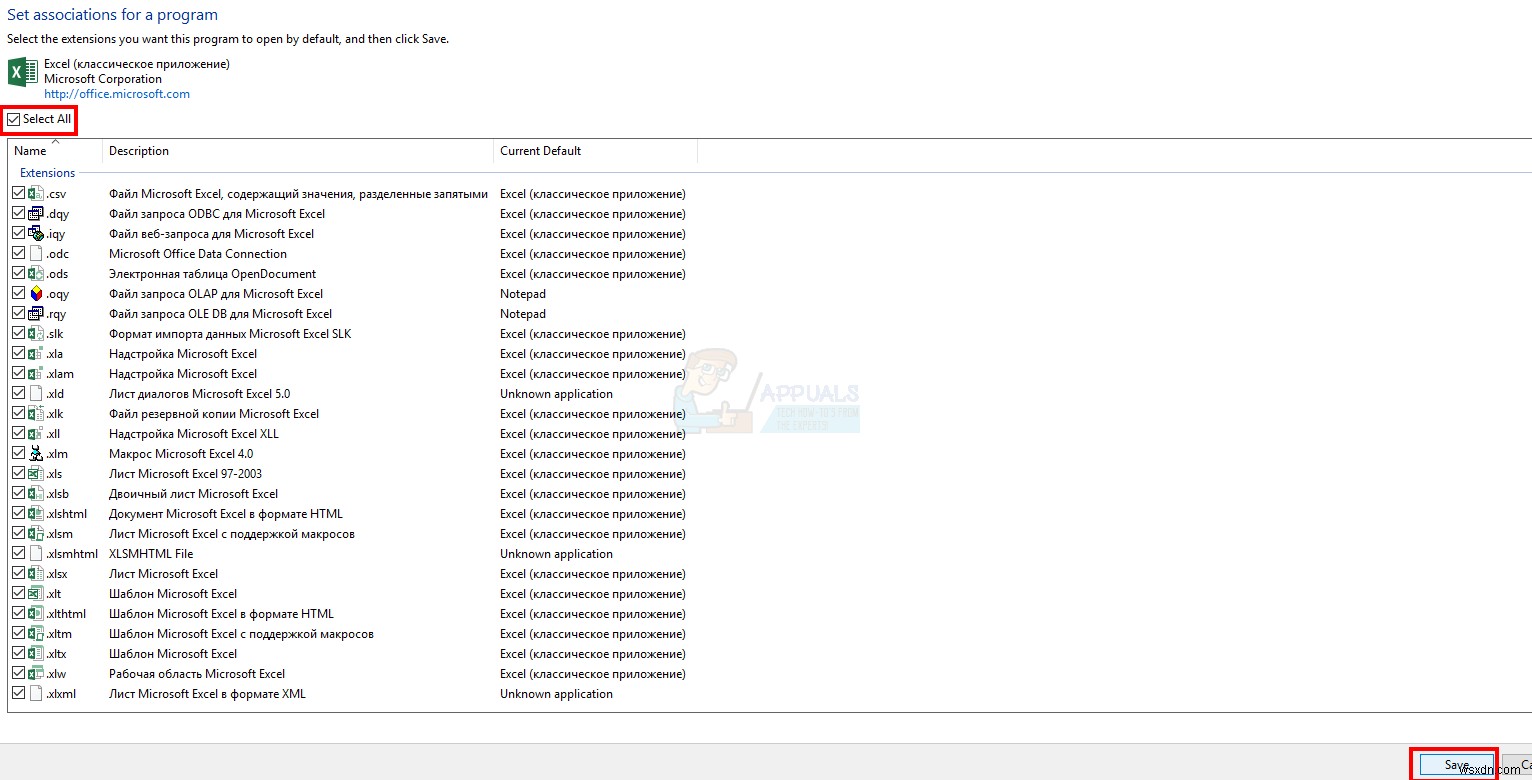Click the .xld file icon
Image resolution: width=1532 pixels, height=780 pixels.
click(36, 394)
